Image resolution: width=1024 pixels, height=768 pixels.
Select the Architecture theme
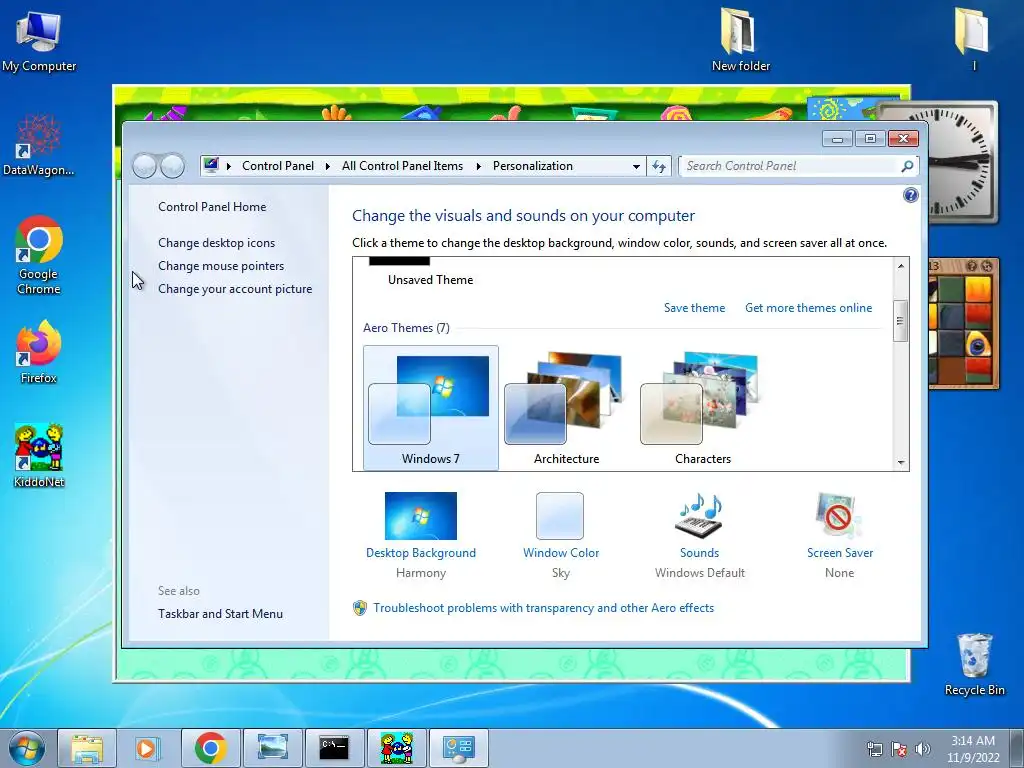click(566, 408)
